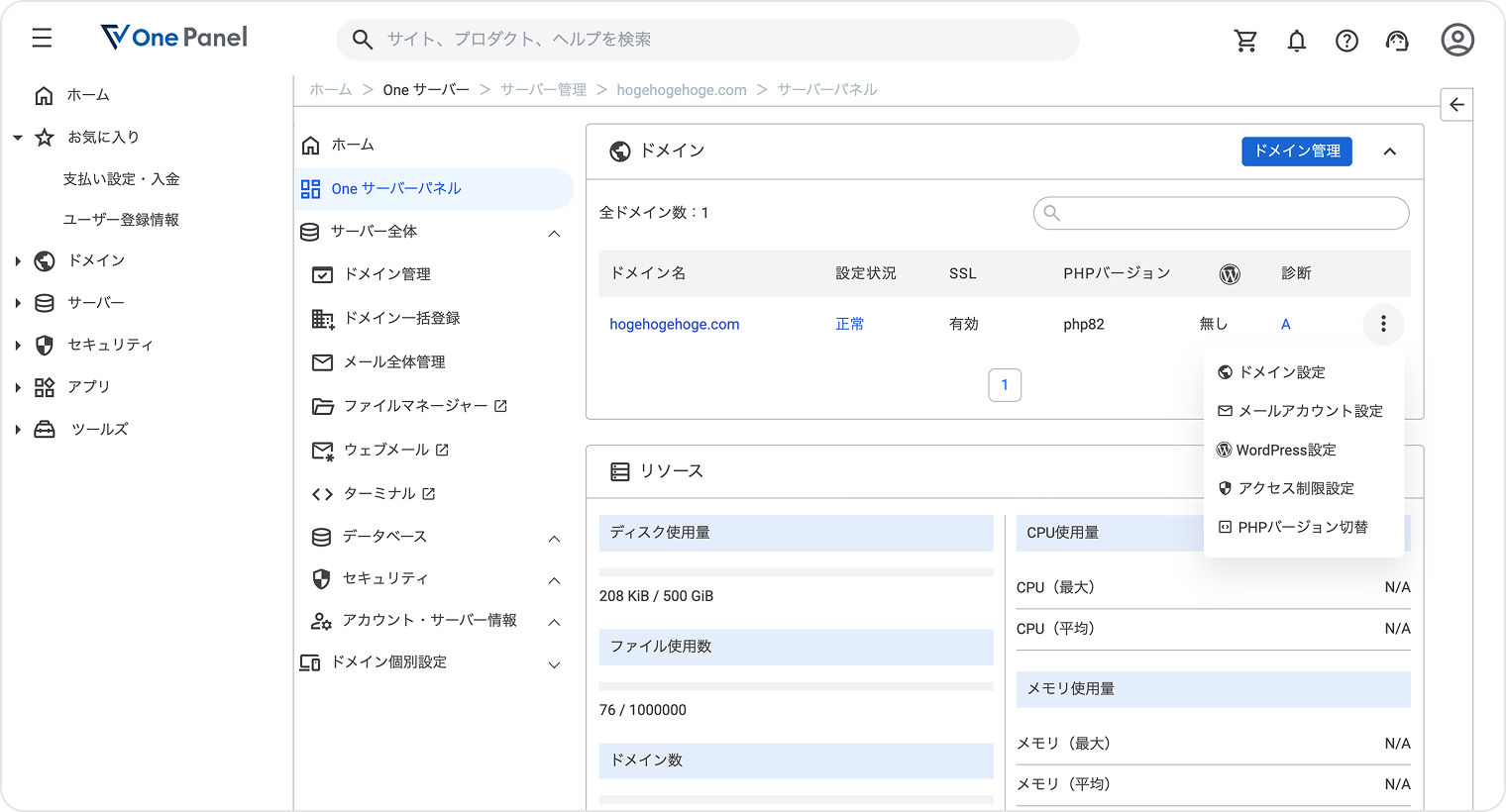
Task: Collapse the ドメイン panel with chevron
Action: (1389, 152)
